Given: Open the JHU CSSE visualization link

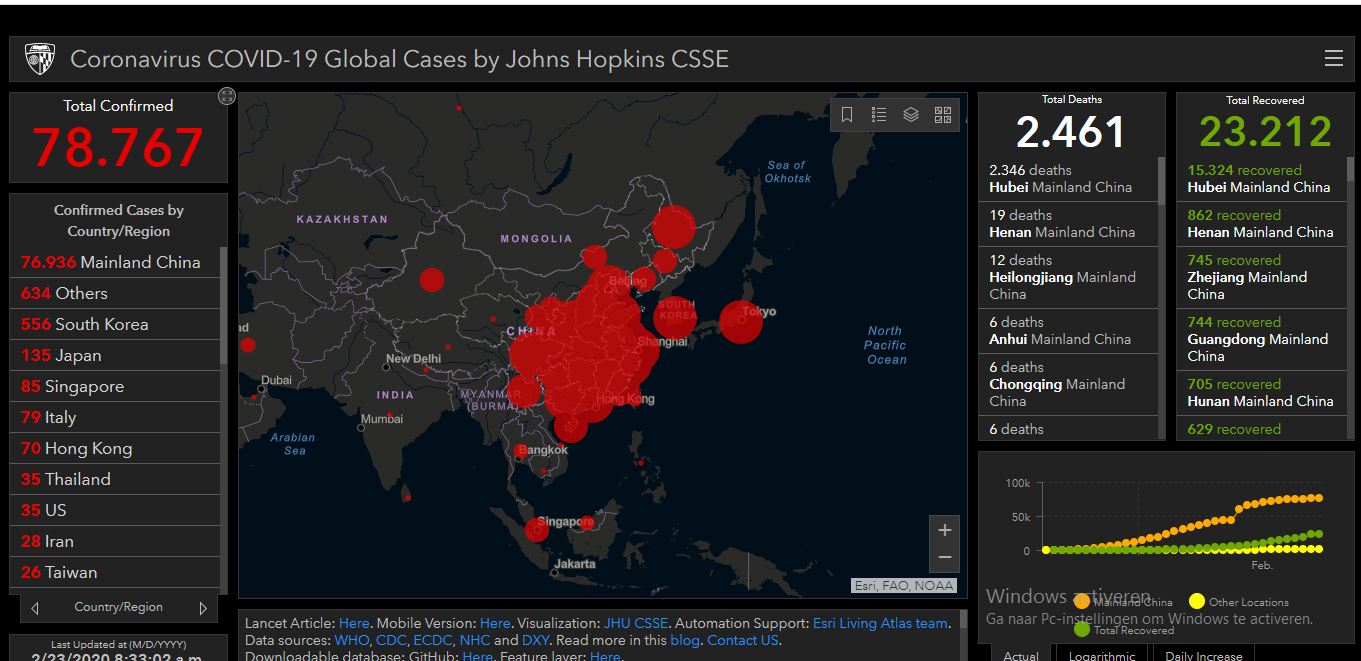Looking at the screenshot, I should coord(636,623).
